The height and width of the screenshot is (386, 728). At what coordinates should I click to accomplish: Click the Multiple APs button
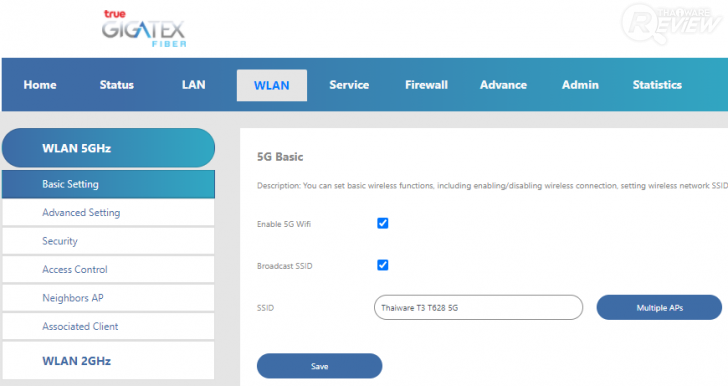(659, 307)
